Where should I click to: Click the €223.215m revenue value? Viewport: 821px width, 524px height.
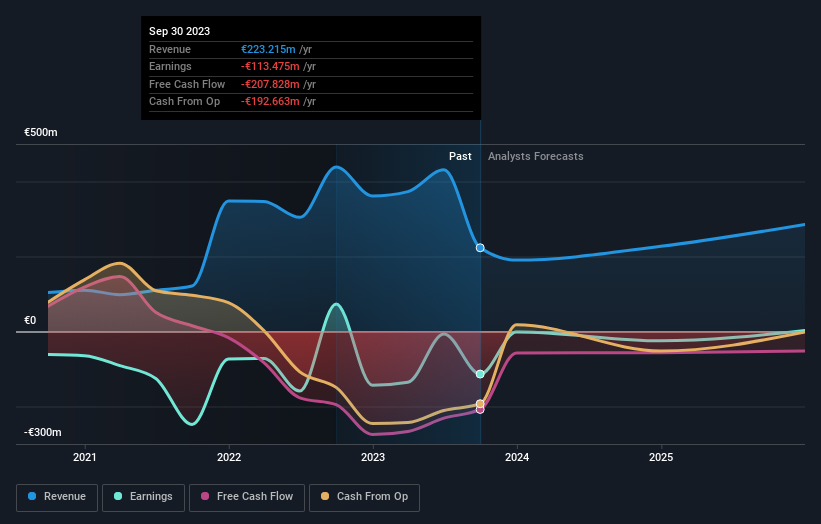point(268,49)
